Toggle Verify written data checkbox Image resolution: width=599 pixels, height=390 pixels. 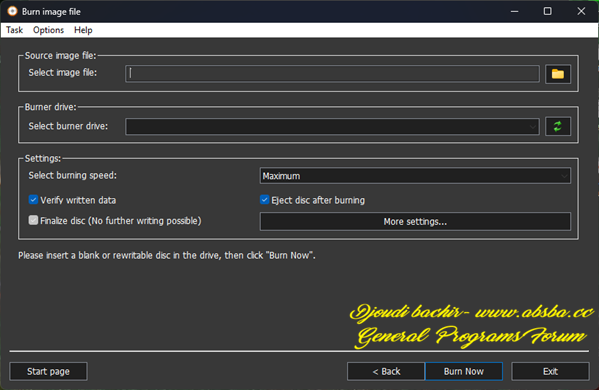point(33,200)
